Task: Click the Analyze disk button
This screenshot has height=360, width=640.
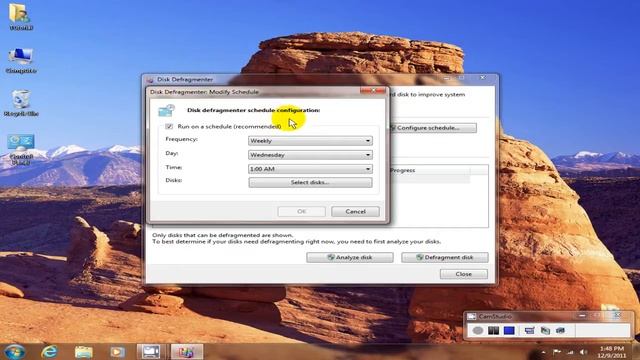Action: pos(350,258)
